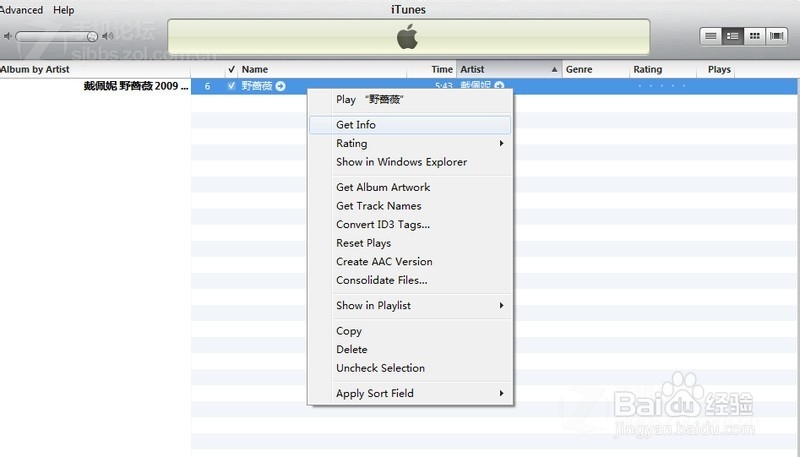The height and width of the screenshot is (457, 800).
Task: Sort by the Plays column header
Action: point(716,69)
